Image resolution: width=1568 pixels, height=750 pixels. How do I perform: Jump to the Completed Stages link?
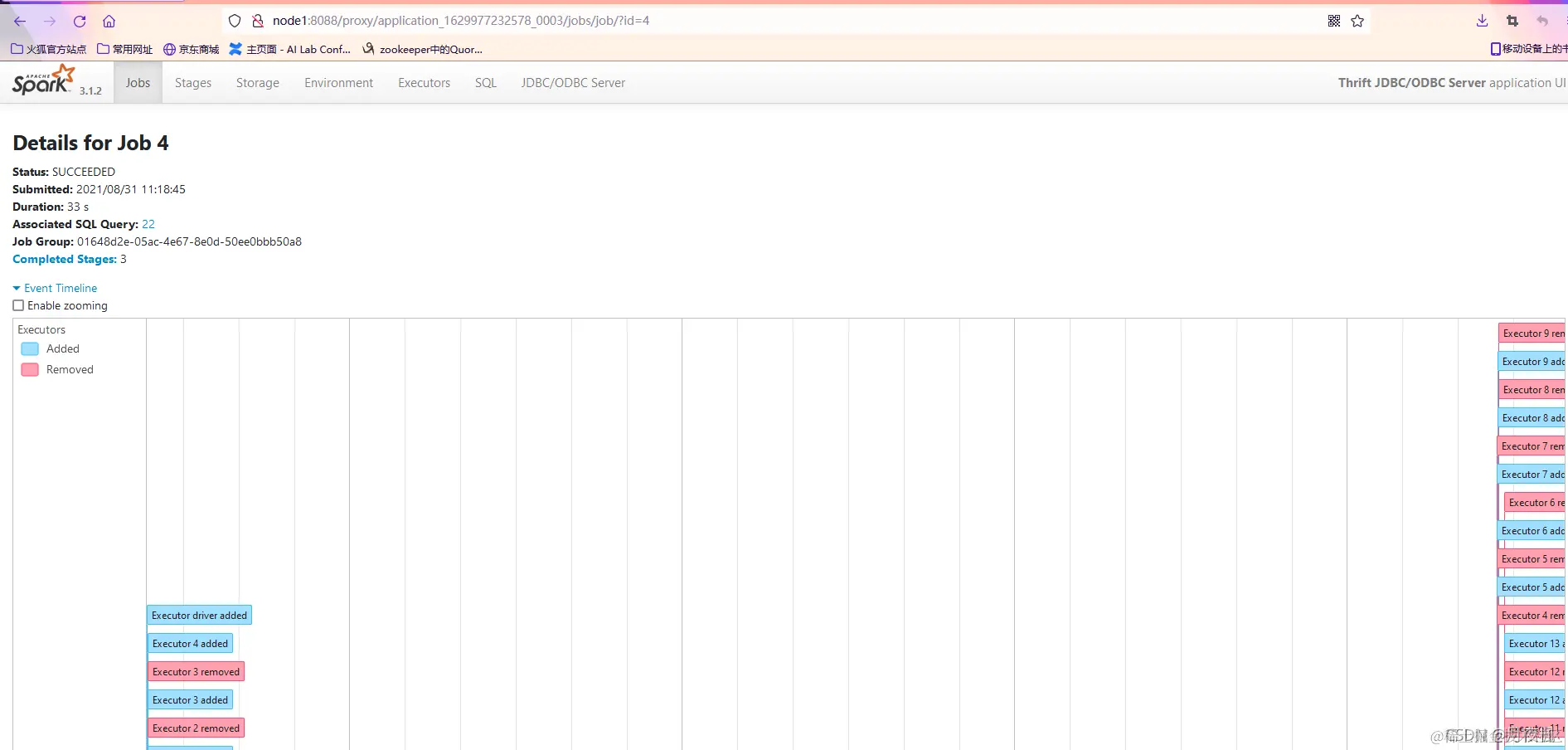[65, 259]
